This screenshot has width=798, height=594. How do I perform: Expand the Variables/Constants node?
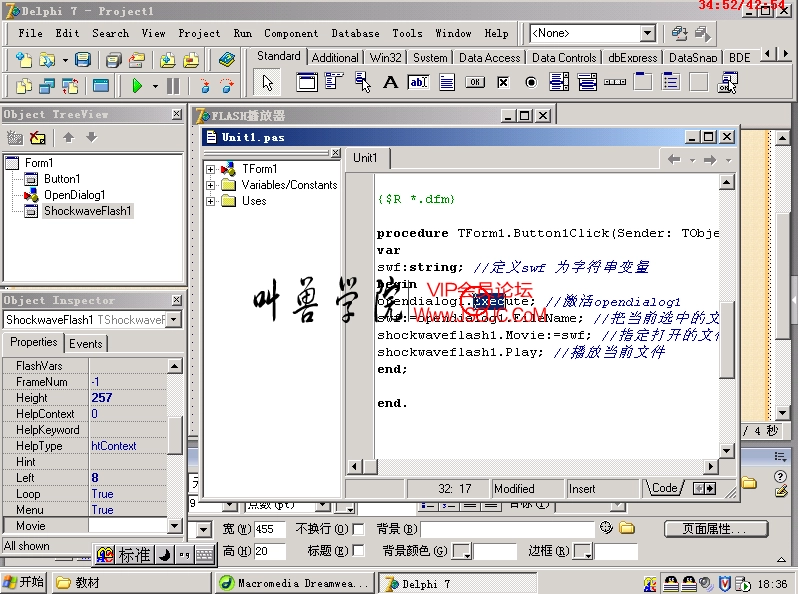pos(210,185)
